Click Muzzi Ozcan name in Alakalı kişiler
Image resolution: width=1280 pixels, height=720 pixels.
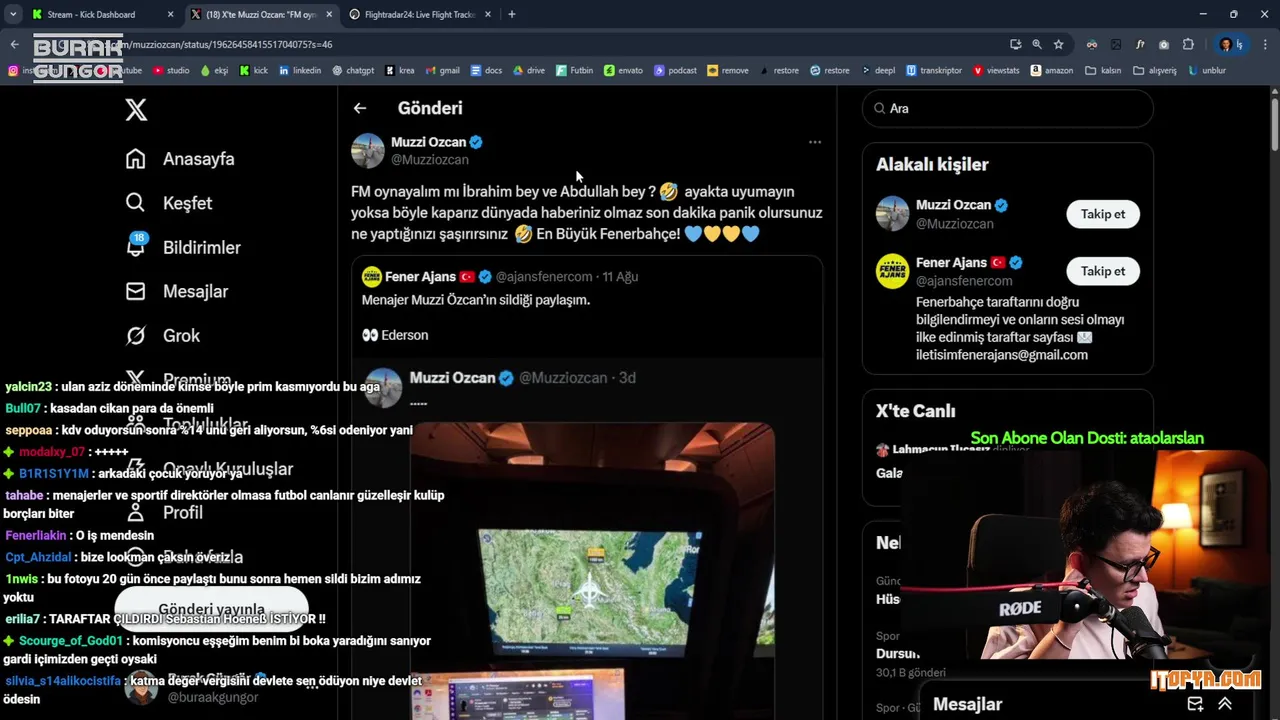pos(953,205)
